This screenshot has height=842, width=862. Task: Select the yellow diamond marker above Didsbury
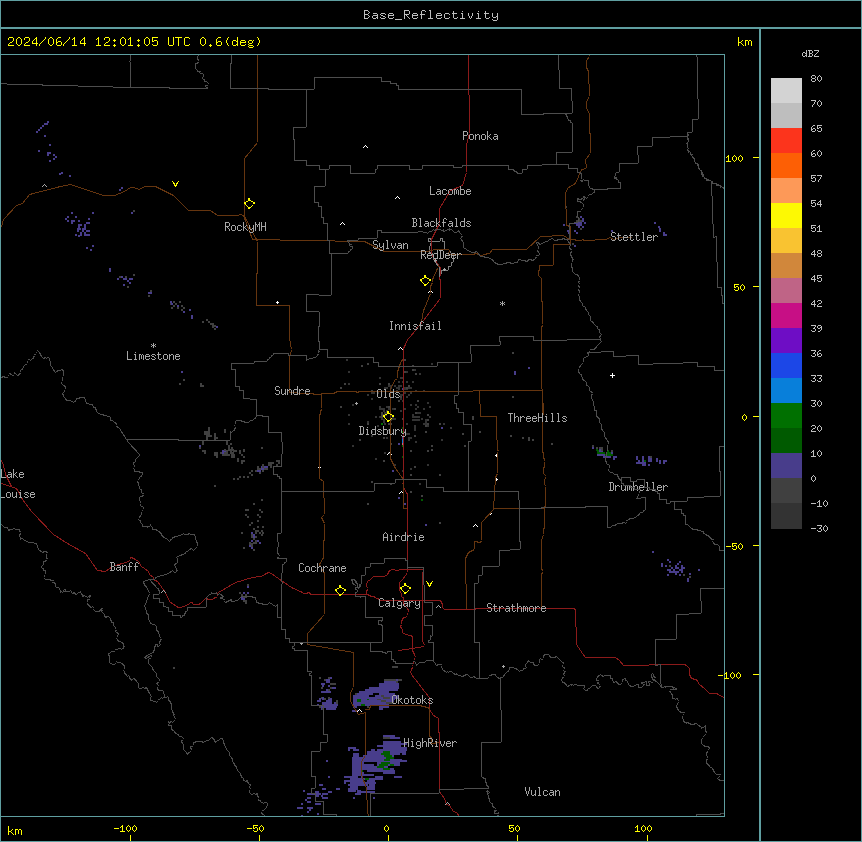(x=388, y=417)
